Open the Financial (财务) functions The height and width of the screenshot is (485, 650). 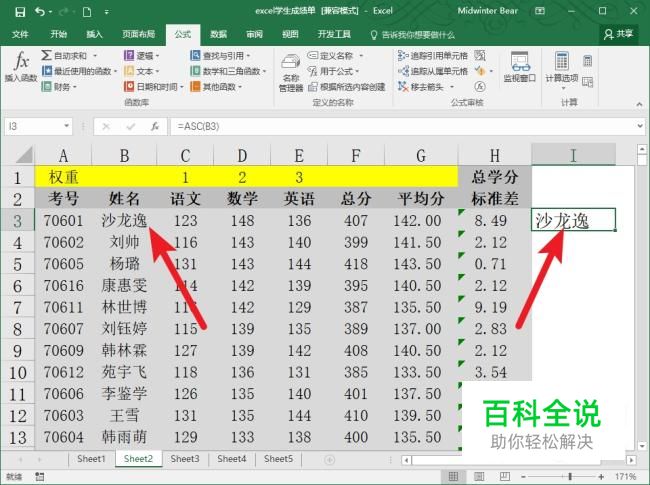click(x=59, y=87)
